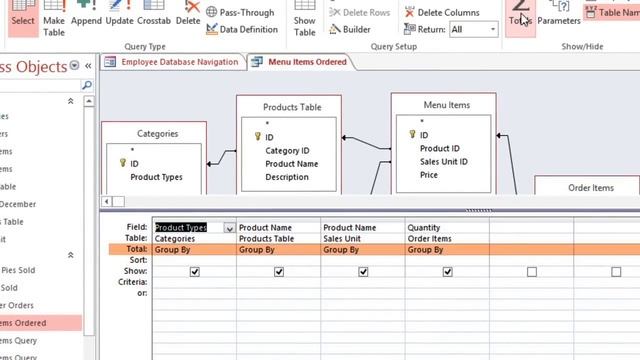Click the diagram pane left scroll arrow
The width and height of the screenshot is (640, 360).
[107, 201]
